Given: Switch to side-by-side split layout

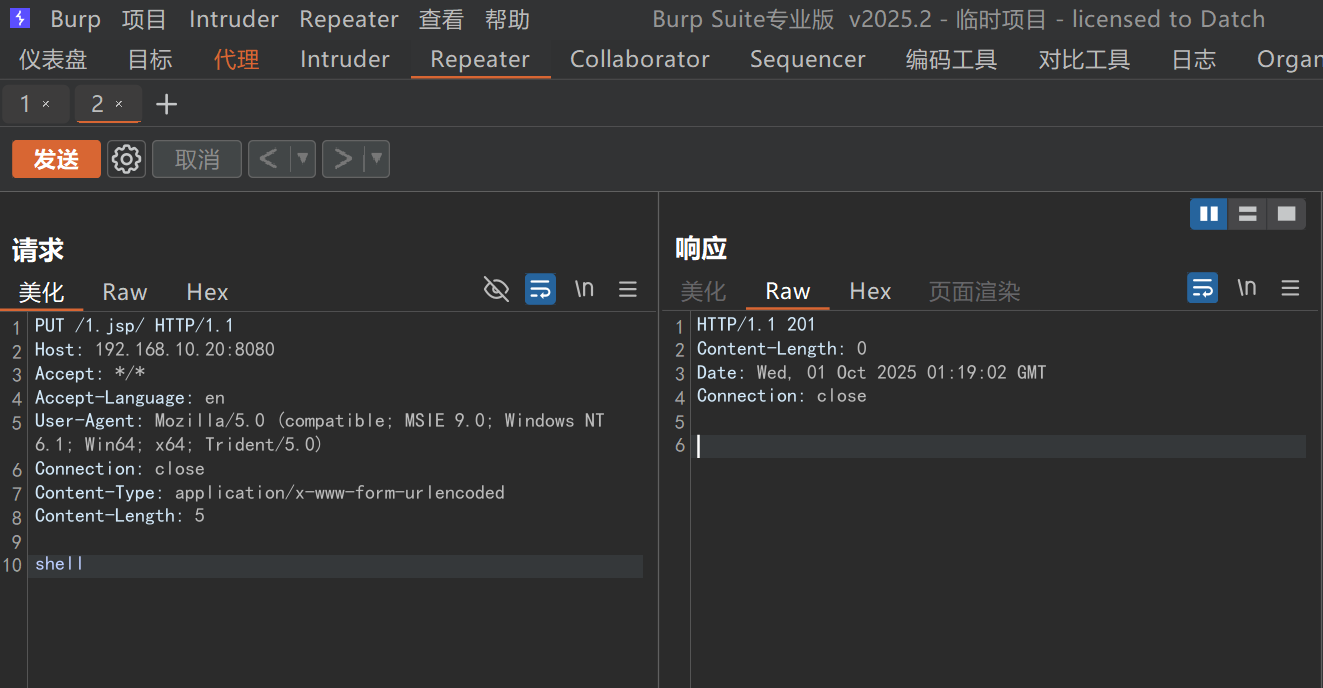Looking at the screenshot, I should point(1208,213).
